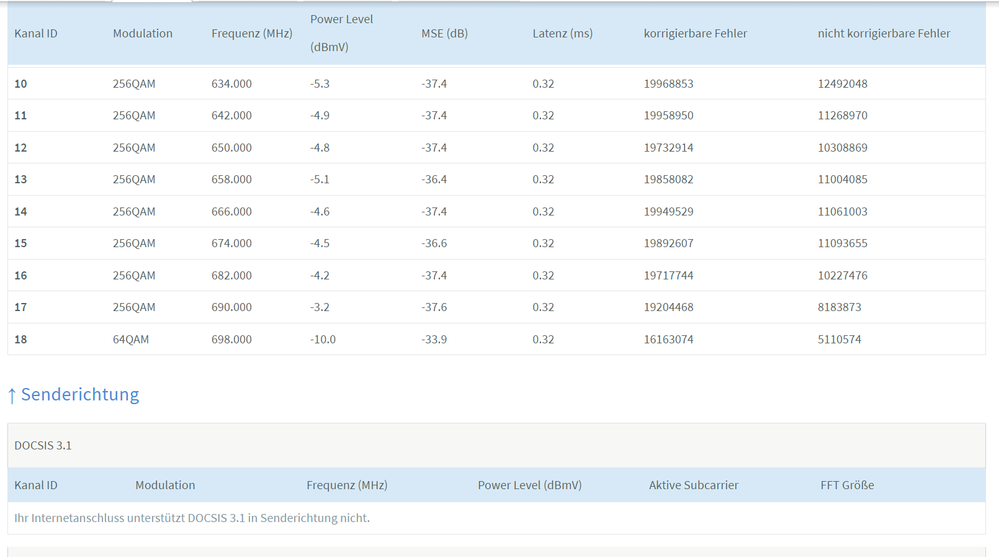Select frequency value 650.000

(x=231, y=147)
